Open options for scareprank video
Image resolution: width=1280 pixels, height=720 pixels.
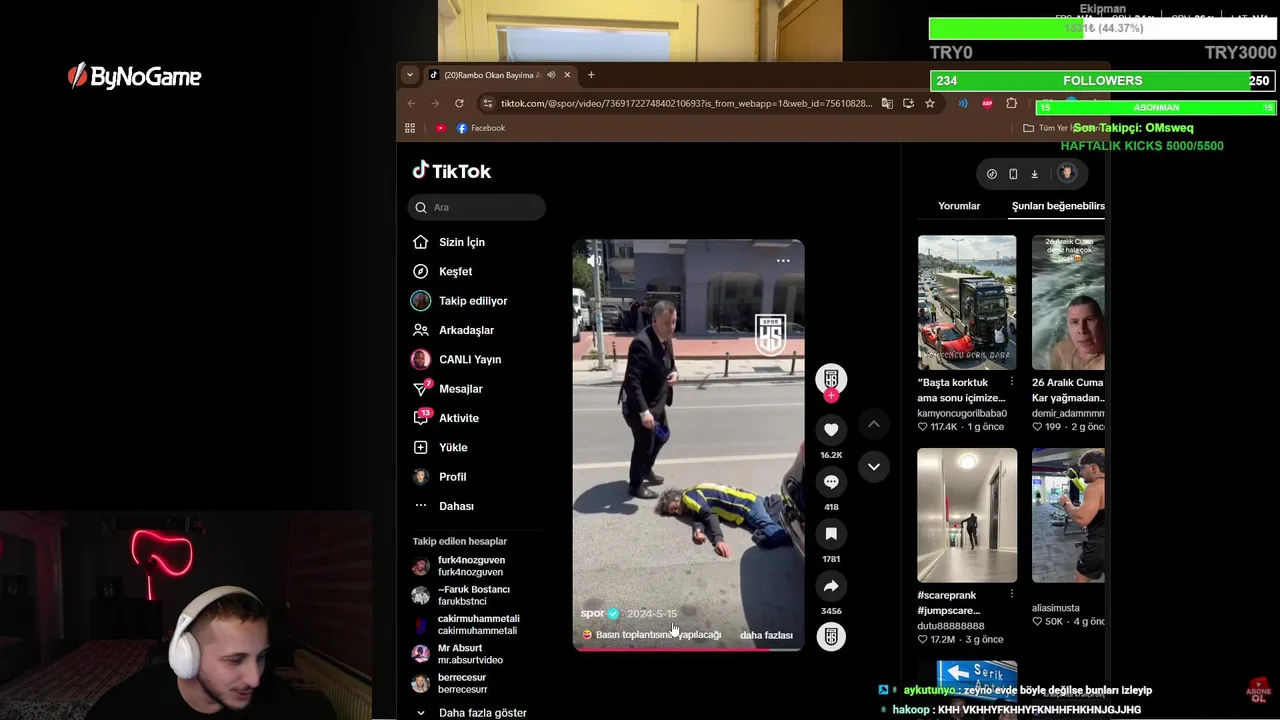[x=1011, y=594]
